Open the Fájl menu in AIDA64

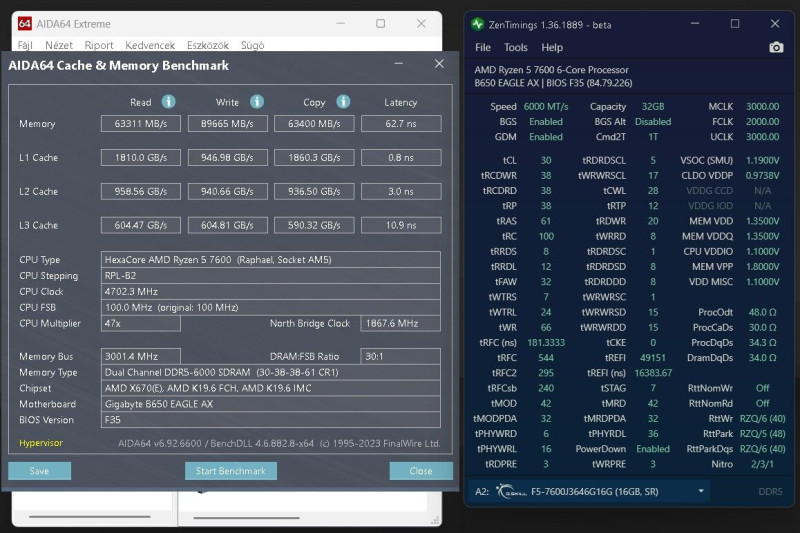click(x=25, y=45)
